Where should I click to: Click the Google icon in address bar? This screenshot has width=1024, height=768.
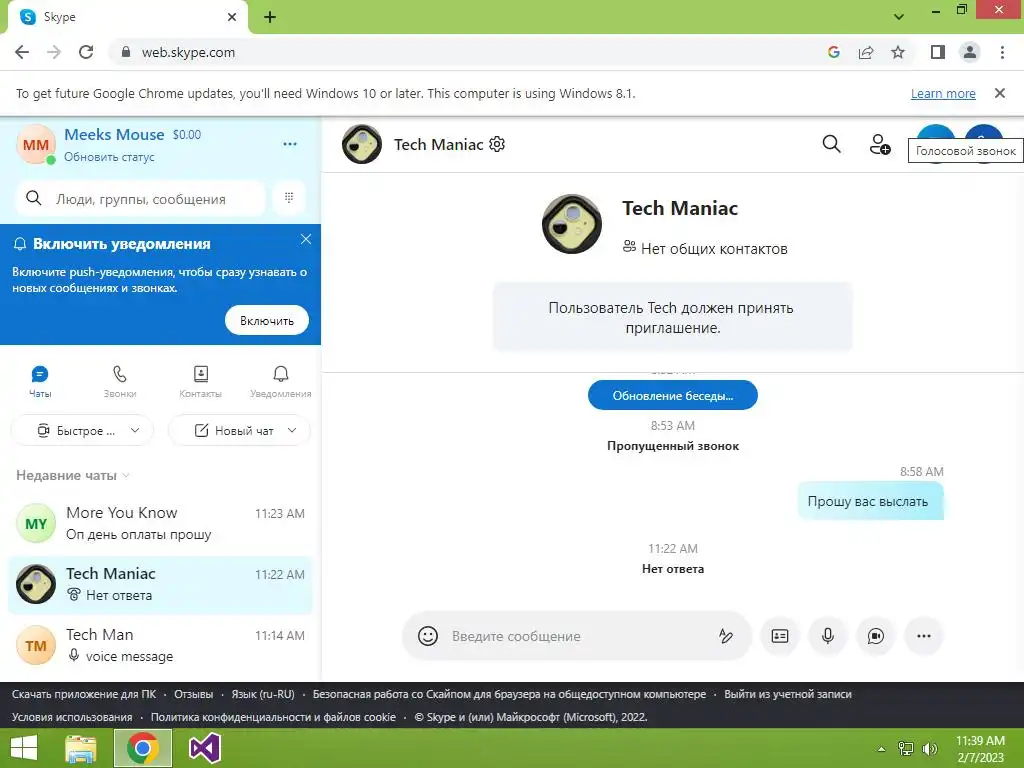coord(833,52)
